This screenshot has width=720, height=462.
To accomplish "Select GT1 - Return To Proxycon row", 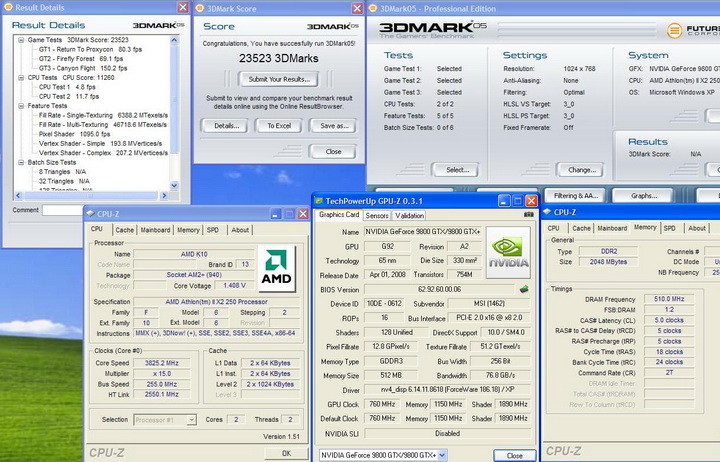I will [x=90, y=49].
